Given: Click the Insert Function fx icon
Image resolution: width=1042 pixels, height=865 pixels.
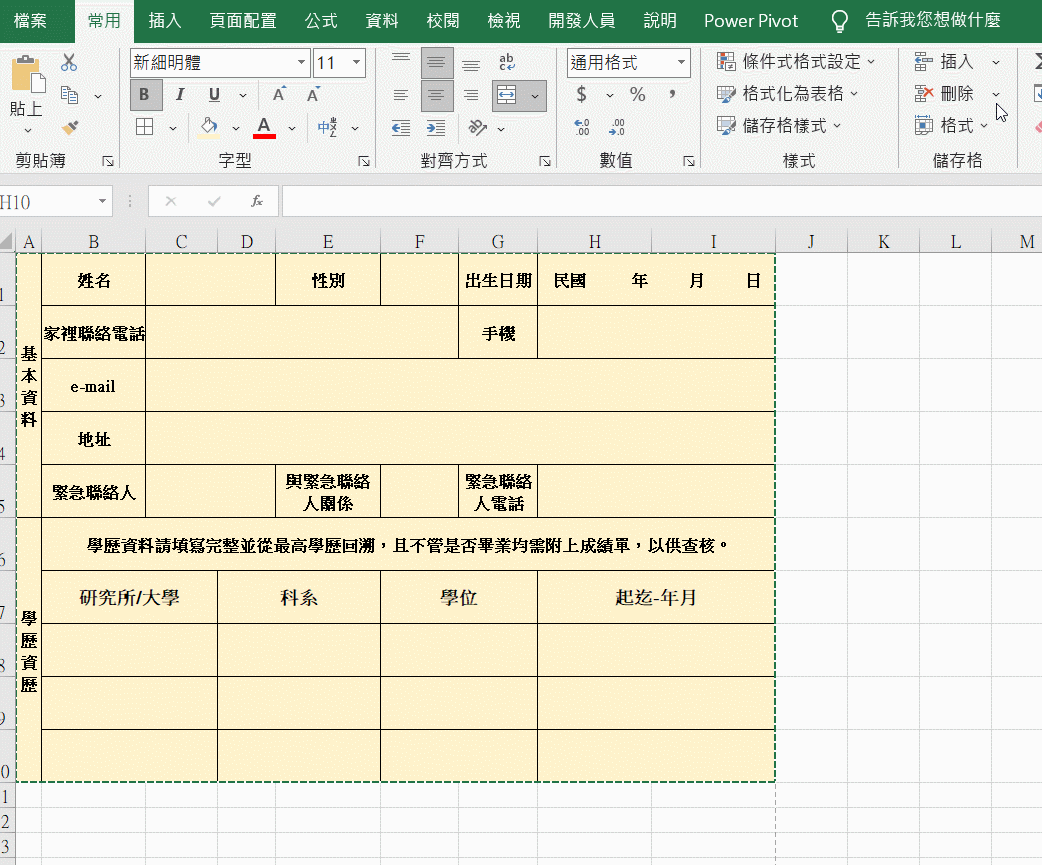Looking at the screenshot, I should point(257,201).
